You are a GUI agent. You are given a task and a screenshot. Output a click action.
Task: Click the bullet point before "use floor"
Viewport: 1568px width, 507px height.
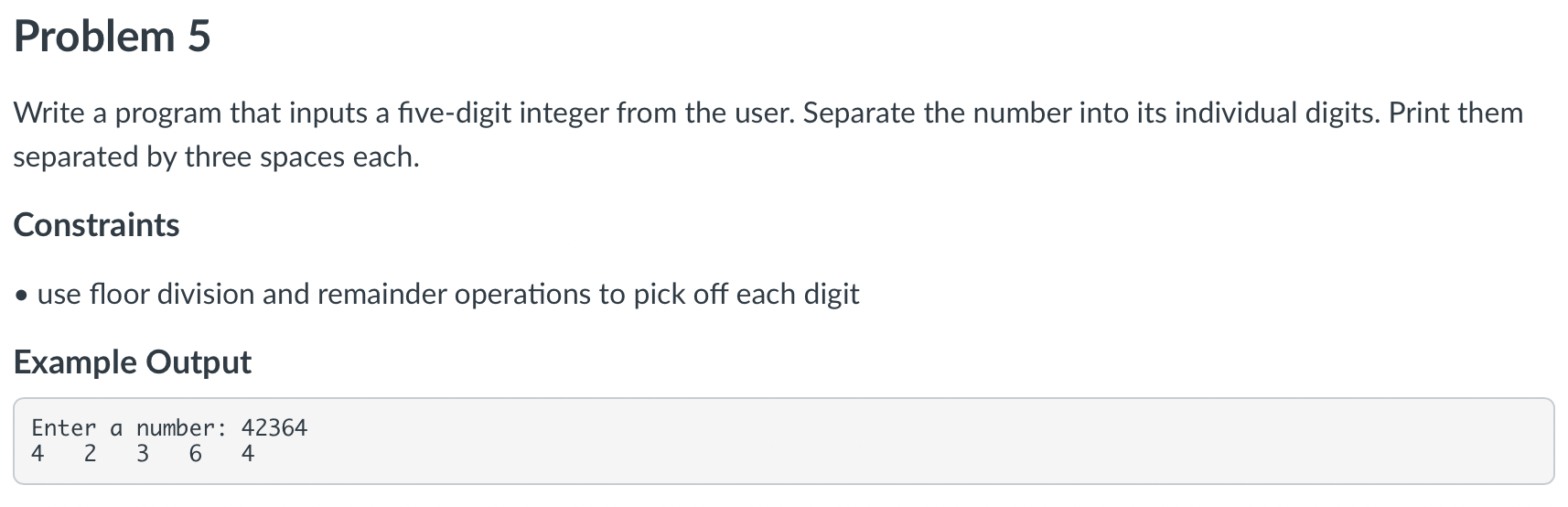[x=21, y=296]
